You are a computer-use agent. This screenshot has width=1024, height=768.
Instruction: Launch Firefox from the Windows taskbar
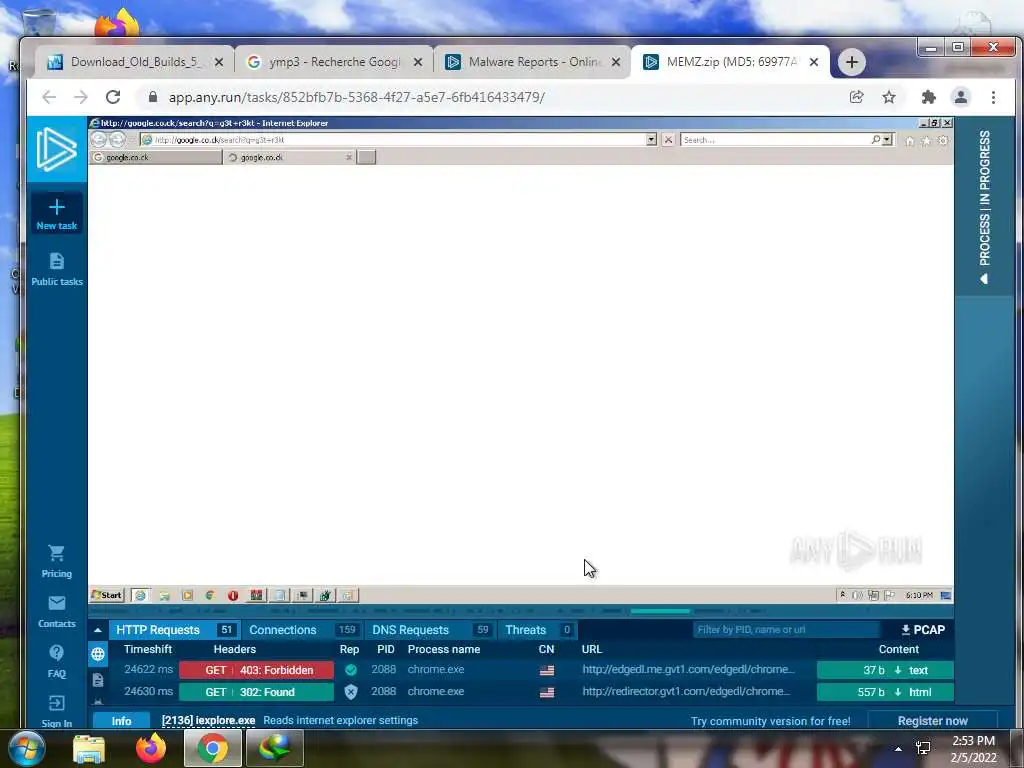point(151,748)
